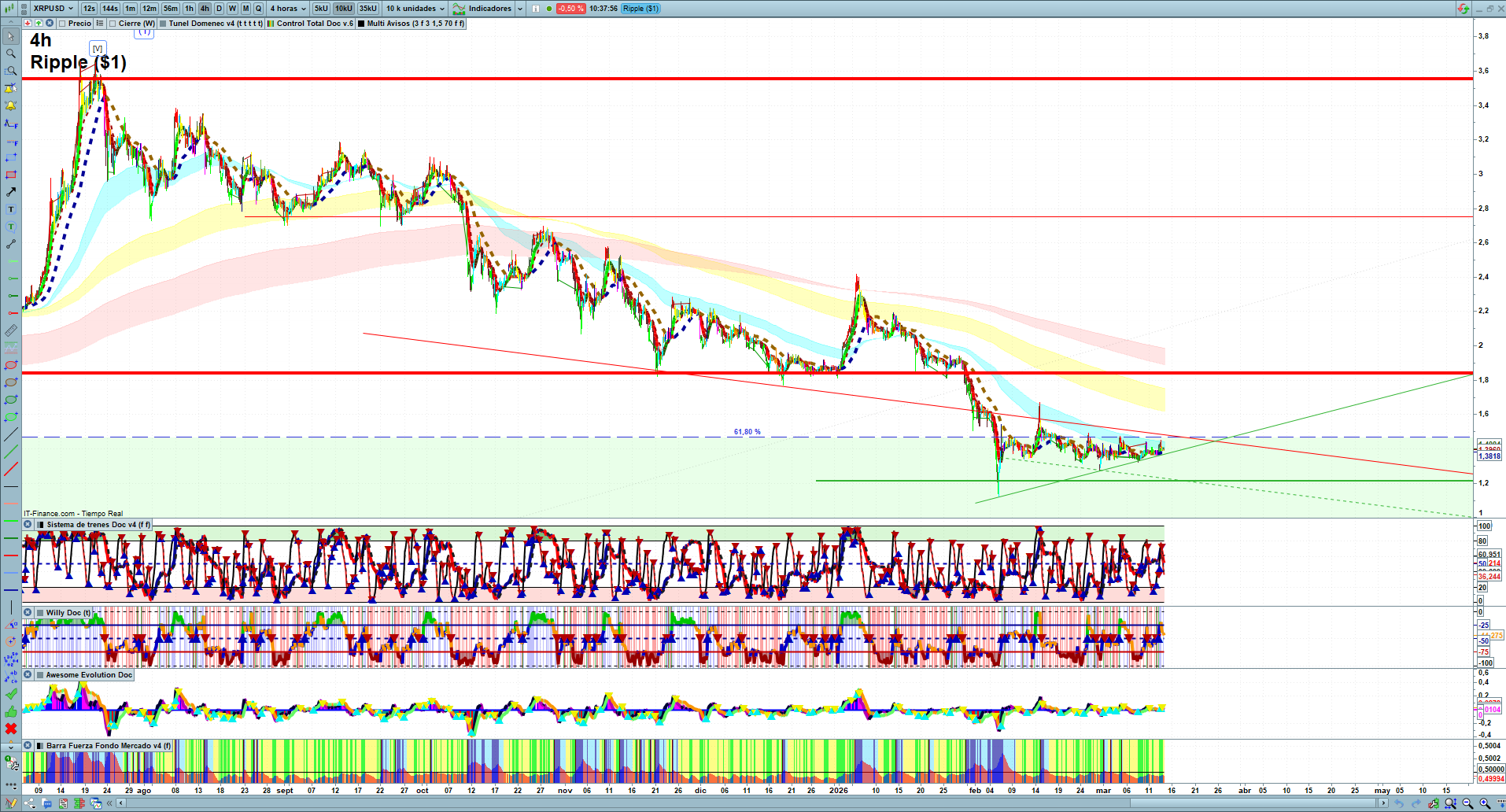This screenshot has width=1506, height=812.
Task: Collapse the double-chevron in bottom bar
Action: click(x=111, y=803)
